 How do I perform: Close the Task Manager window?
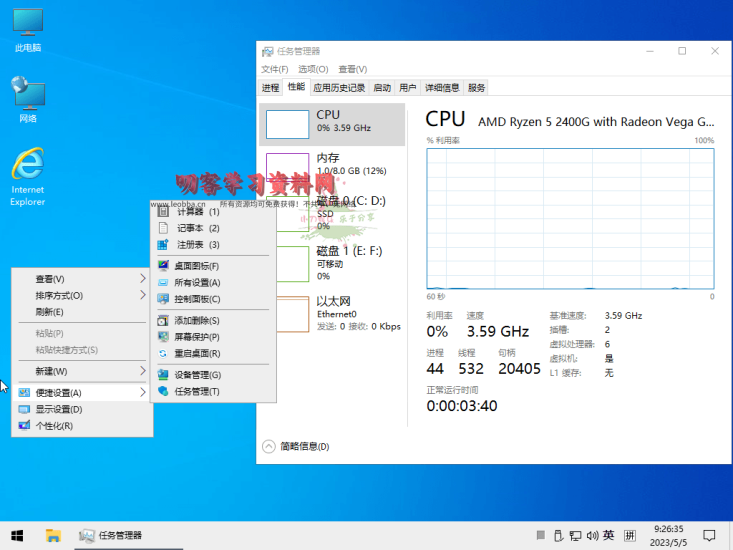click(x=715, y=51)
